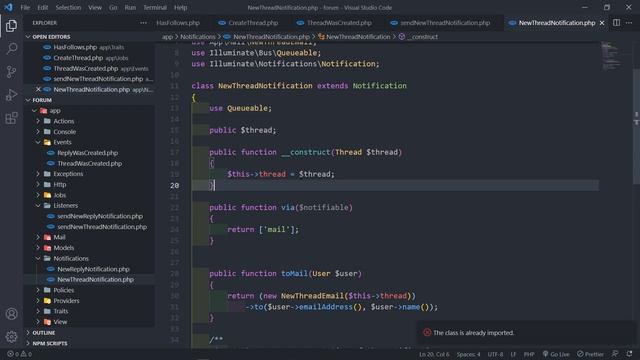Collapse the FORUM folder section
The image size is (640, 360).
28,100
